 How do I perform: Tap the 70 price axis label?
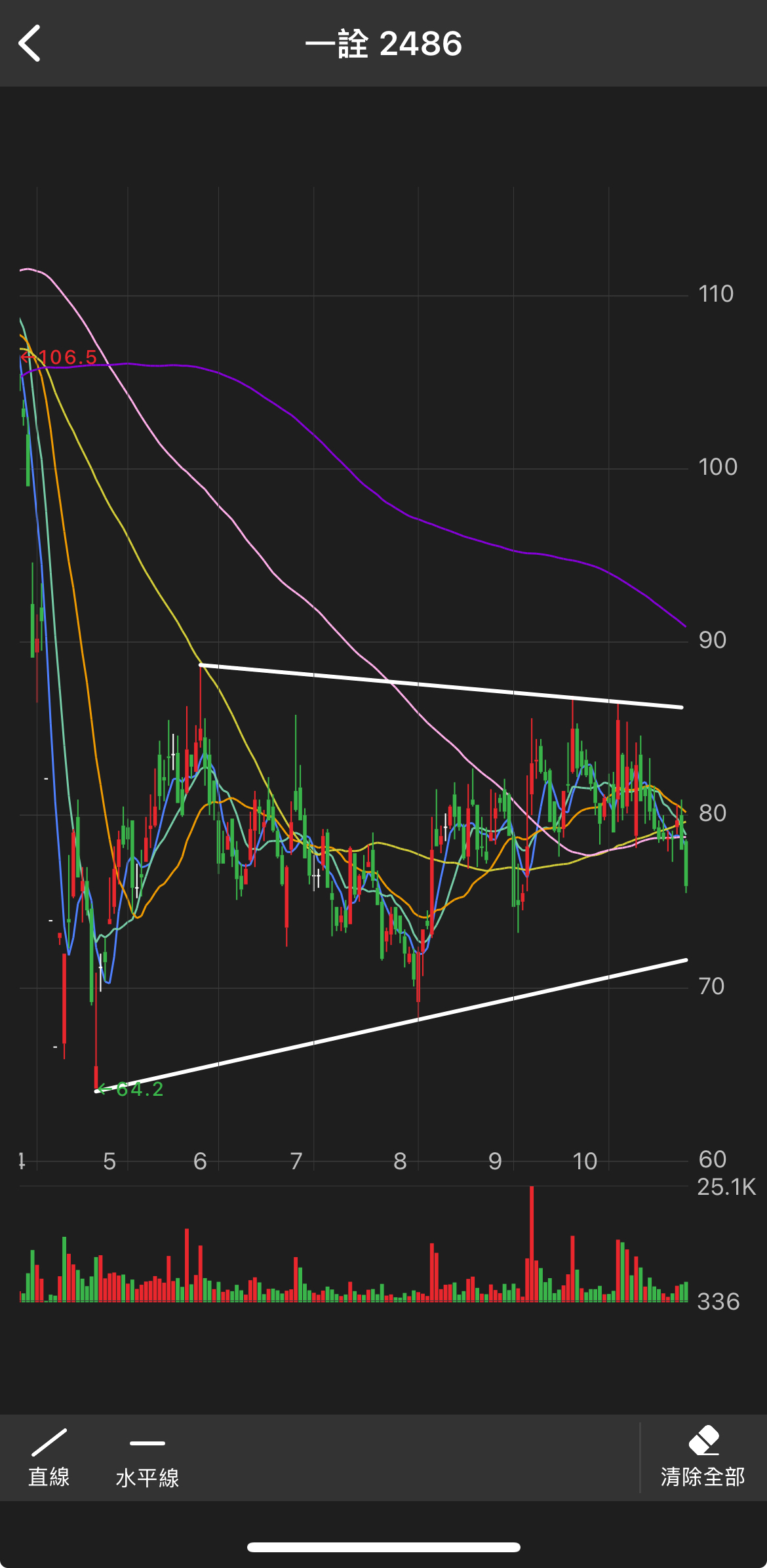[712, 986]
